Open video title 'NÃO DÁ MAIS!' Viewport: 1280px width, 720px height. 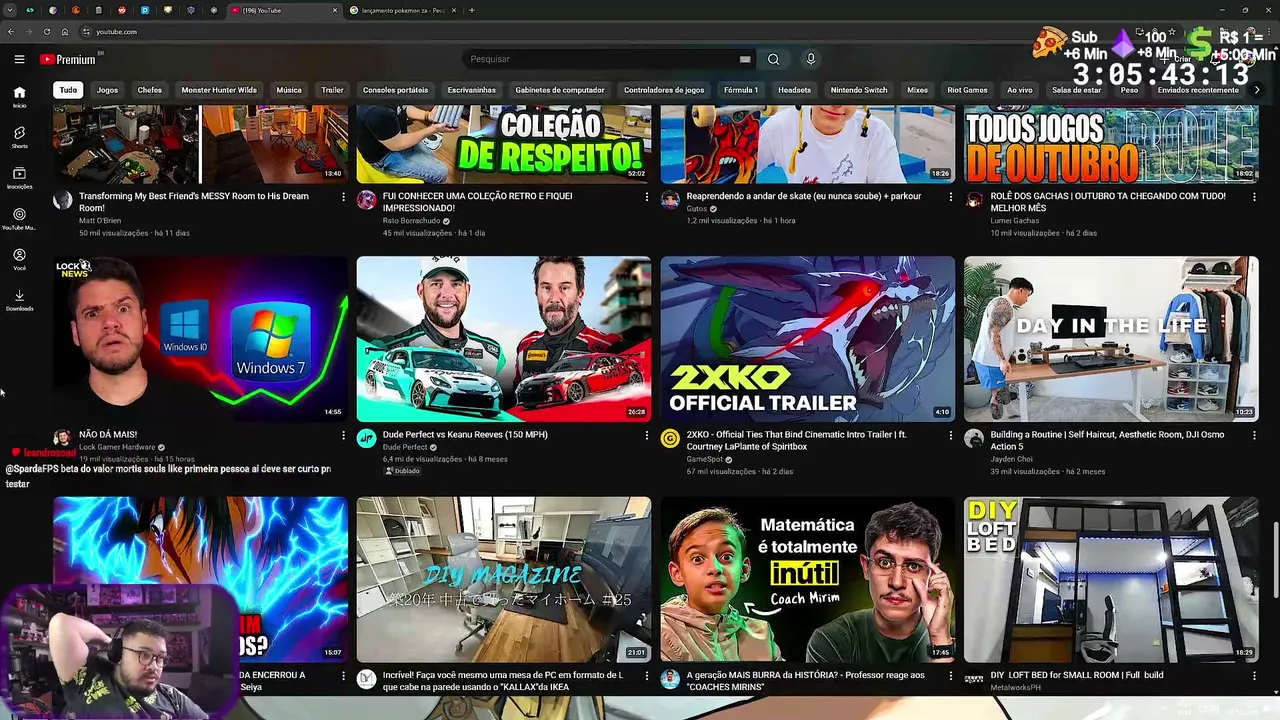[x=108, y=435]
